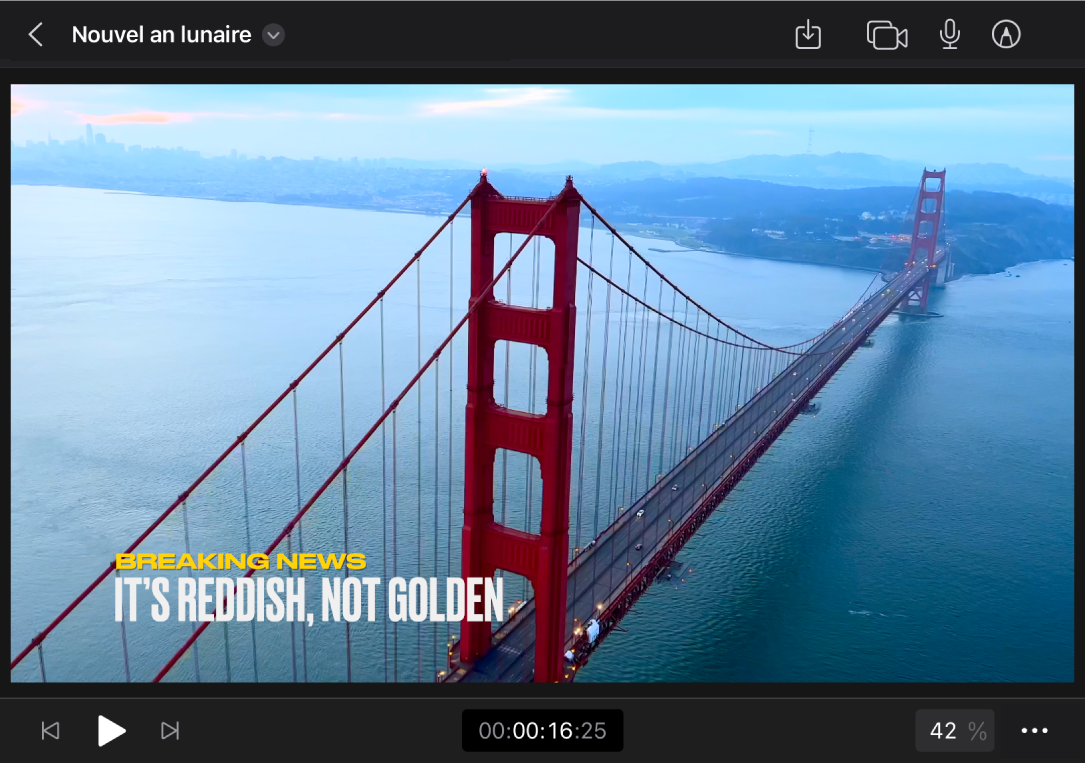The height and width of the screenshot is (763, 1085).
Task: Go back using the left chevron
Action: point(36,35)
